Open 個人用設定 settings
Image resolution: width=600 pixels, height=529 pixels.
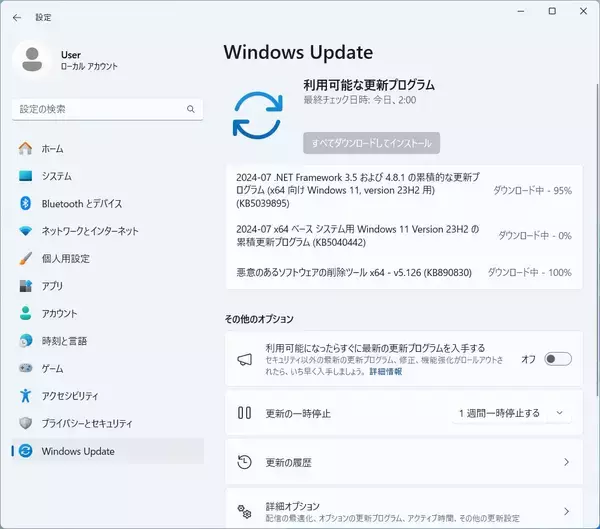108,258
